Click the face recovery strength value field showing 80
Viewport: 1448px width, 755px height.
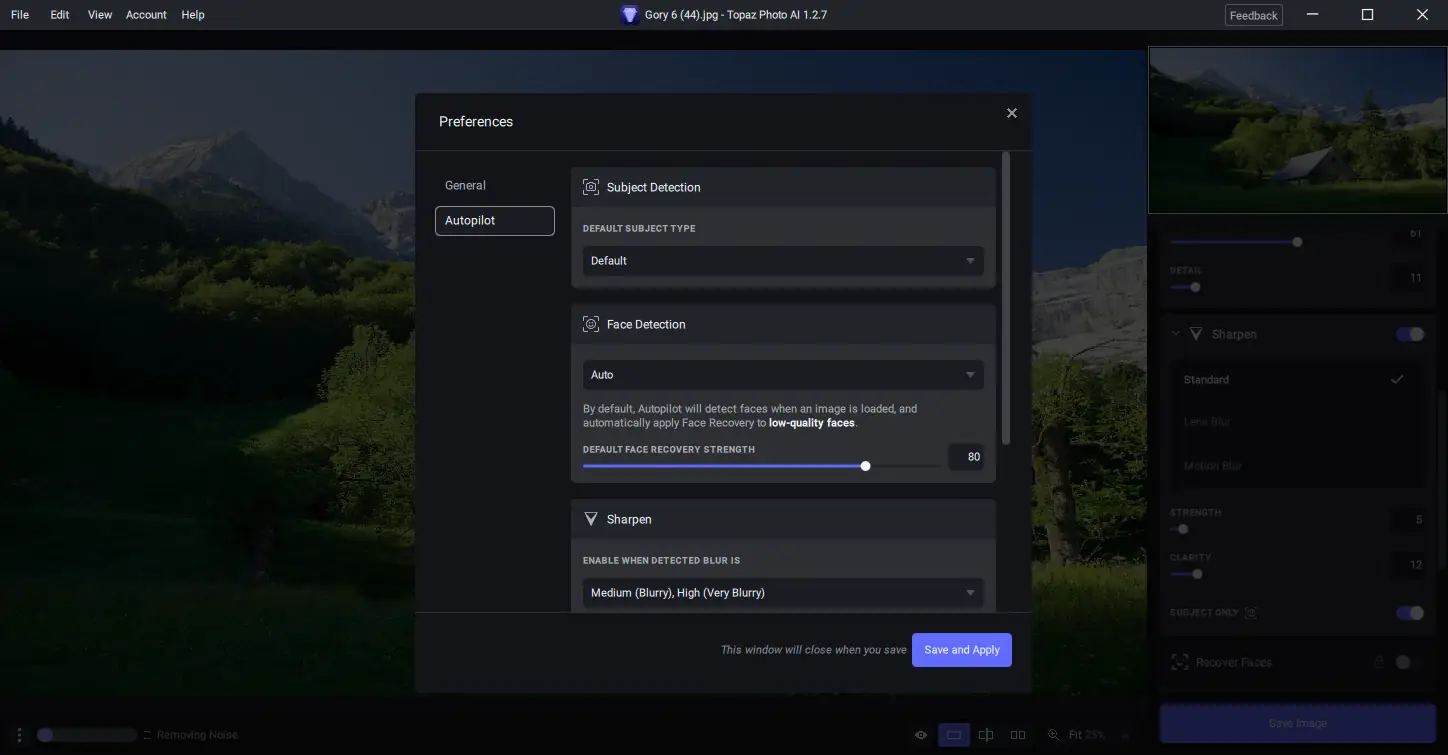(966, 457)
